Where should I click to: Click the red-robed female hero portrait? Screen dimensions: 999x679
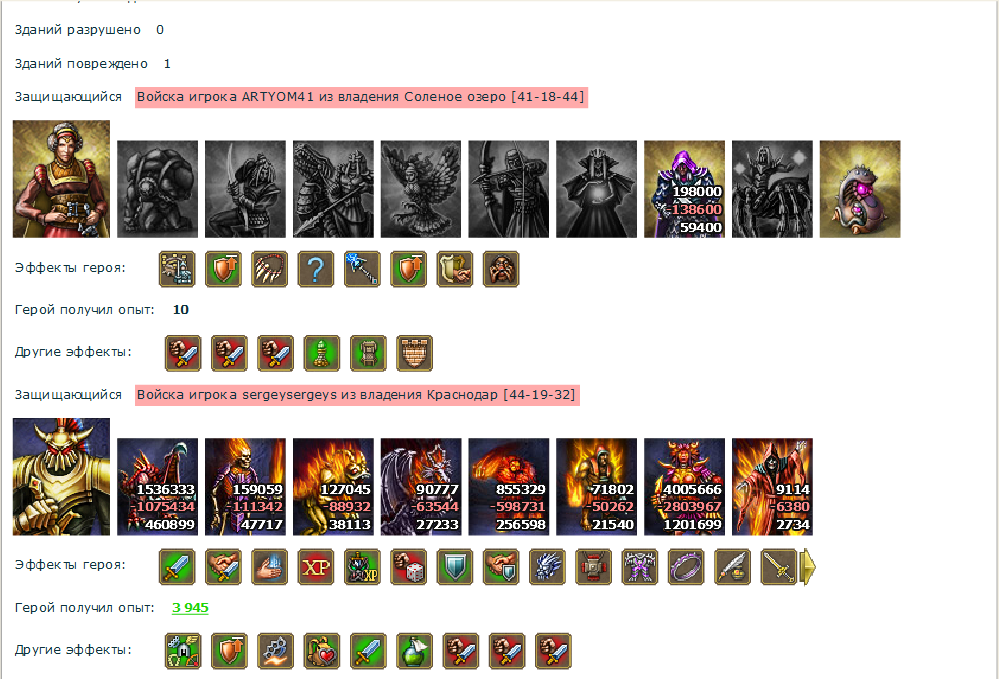pyautogui.click(x=61, y=179)
